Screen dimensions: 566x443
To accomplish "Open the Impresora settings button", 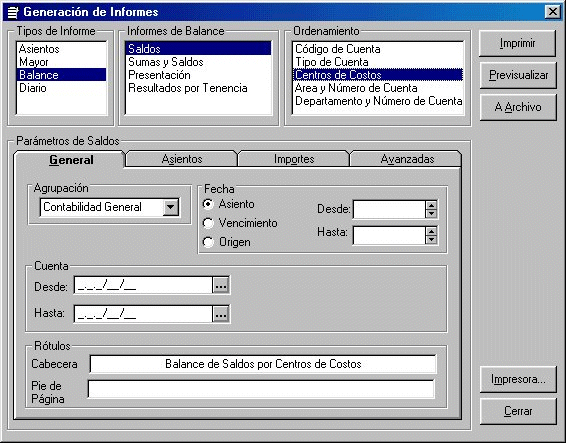I will [518, 379].
